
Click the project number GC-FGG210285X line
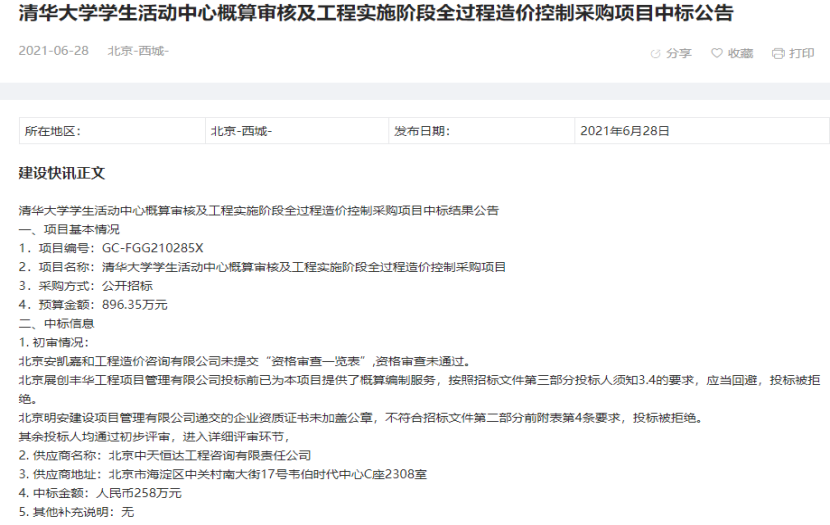tap(111, 248)
